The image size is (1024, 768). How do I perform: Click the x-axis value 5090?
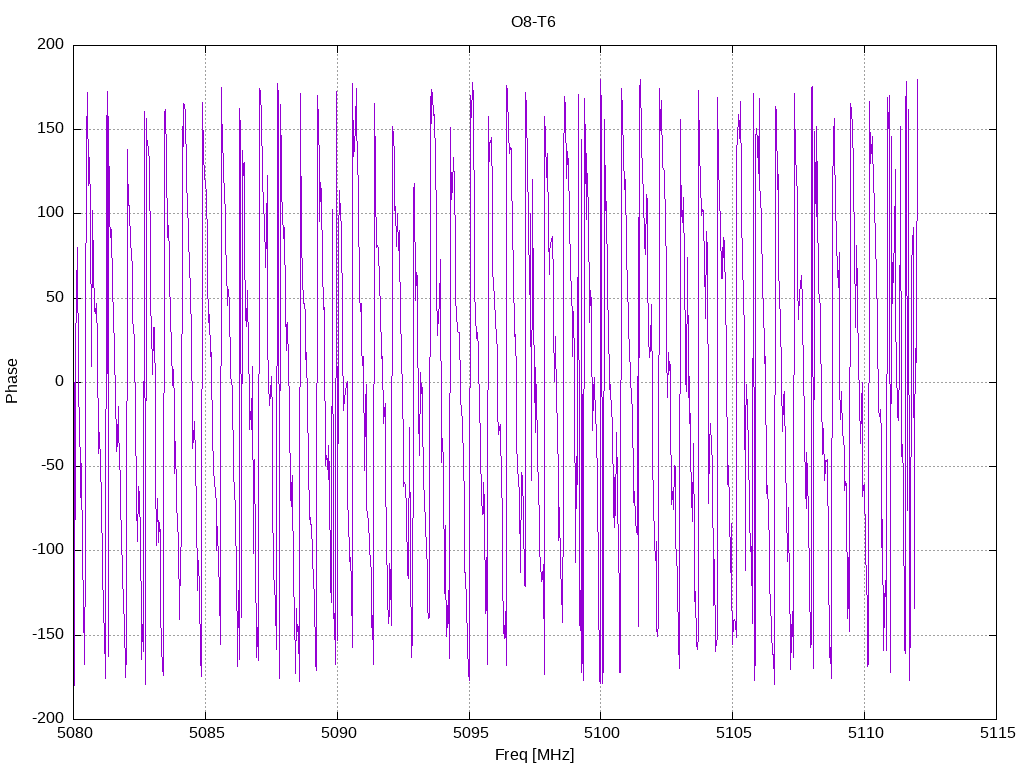339,733
